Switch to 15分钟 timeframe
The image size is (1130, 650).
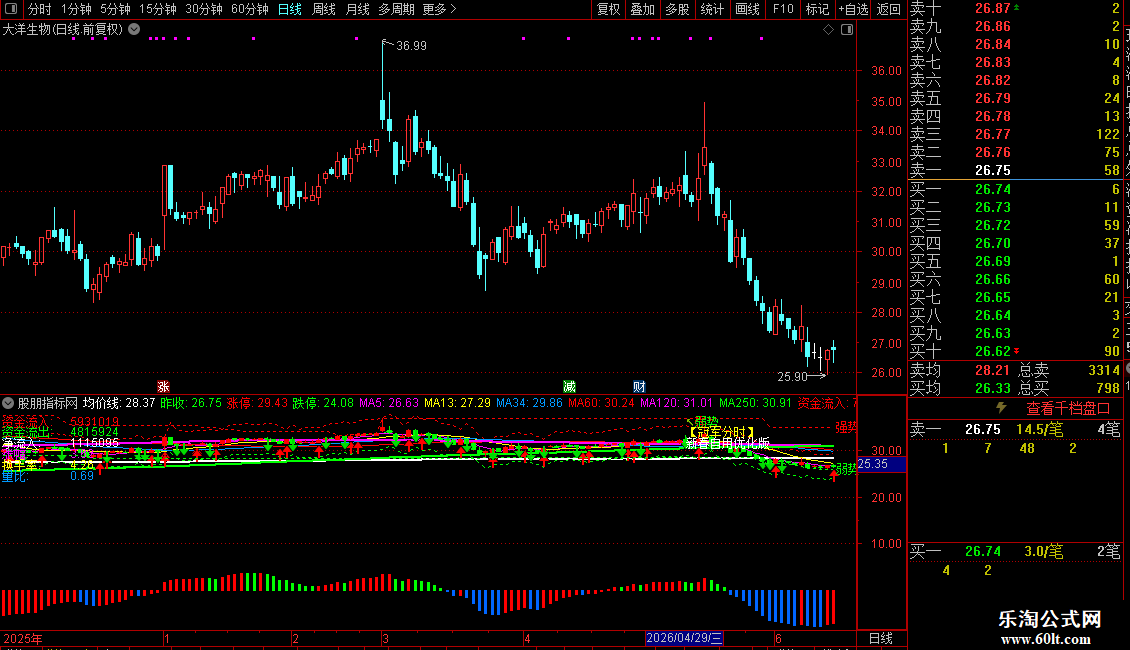point(158,9)
